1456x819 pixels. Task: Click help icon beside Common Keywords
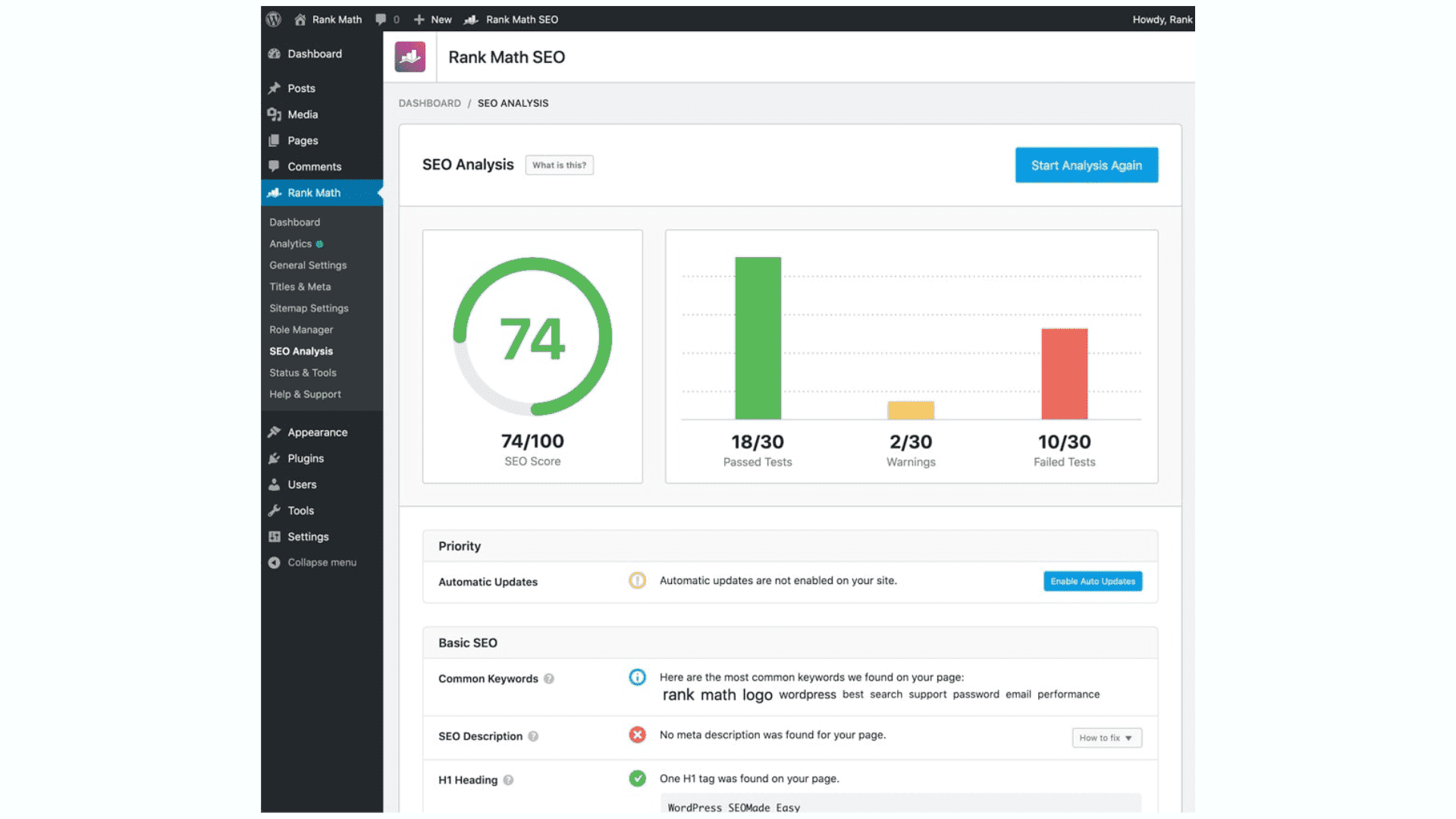[549, 679]
